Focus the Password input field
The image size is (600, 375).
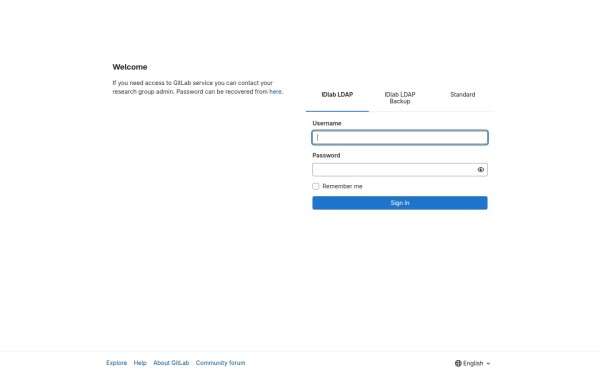(x=394, y=170)
